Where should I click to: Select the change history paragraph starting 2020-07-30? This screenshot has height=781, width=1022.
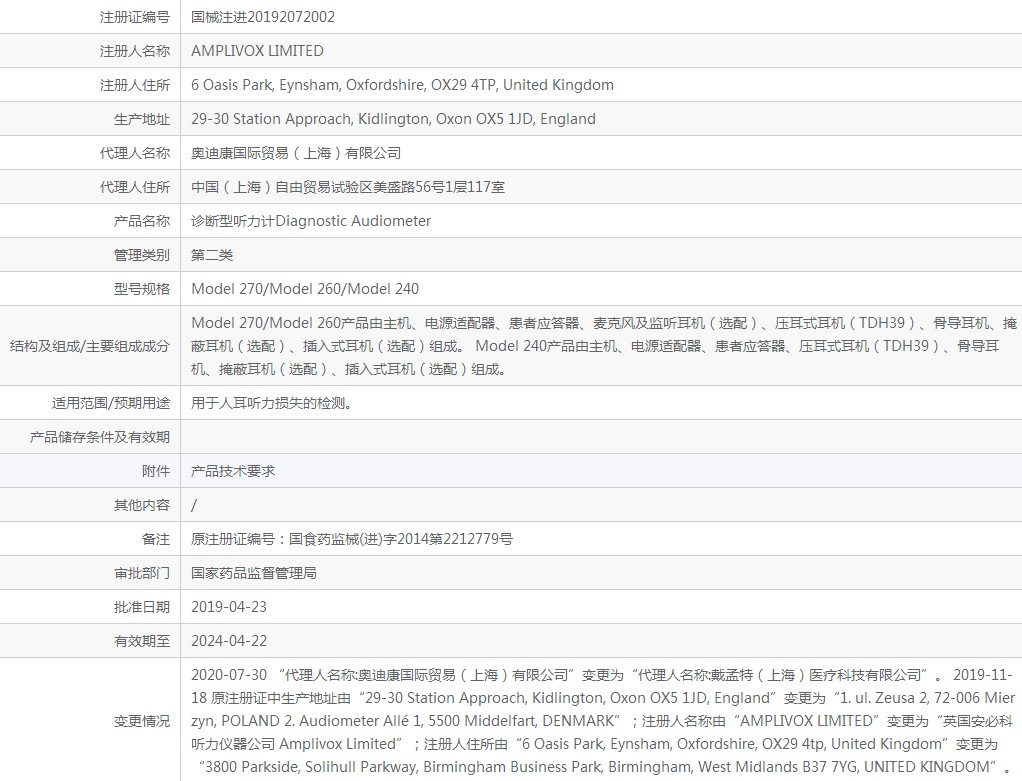604,720
